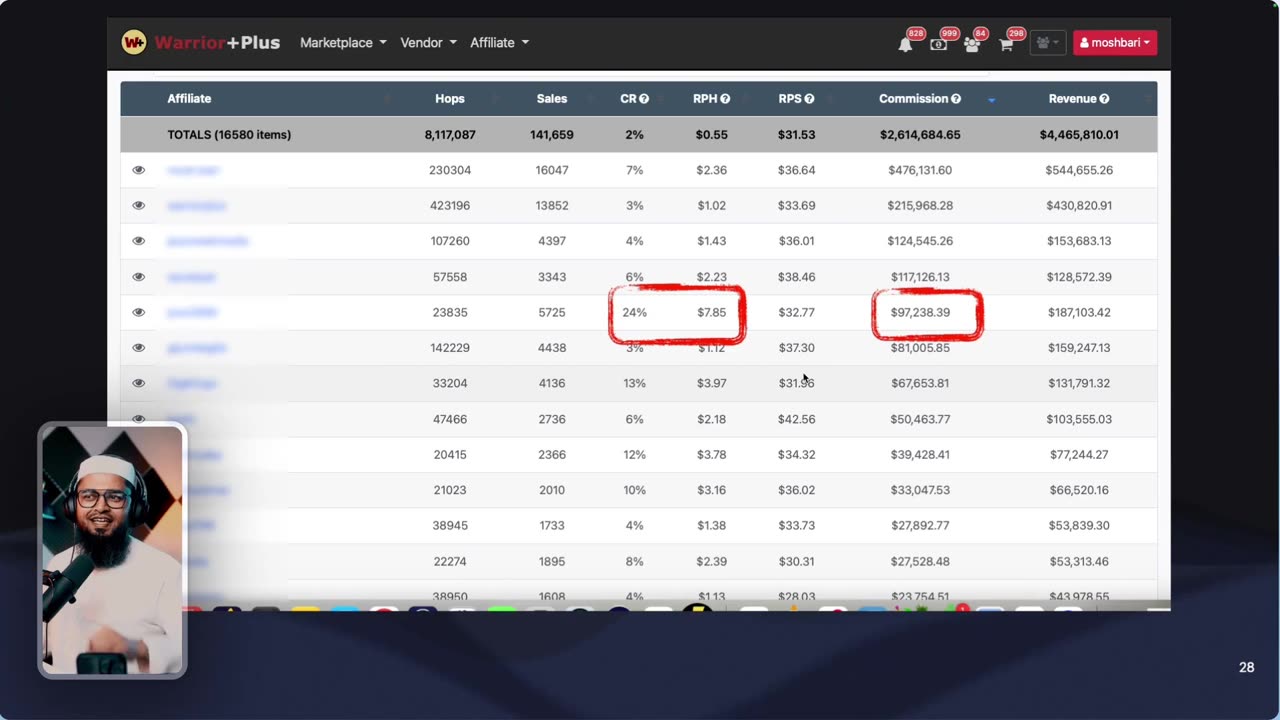This screenshot has height=720, width=1280.
Task: Open the blurred affiliate link in 107260 hops row
Action: (x=207, y=241)
